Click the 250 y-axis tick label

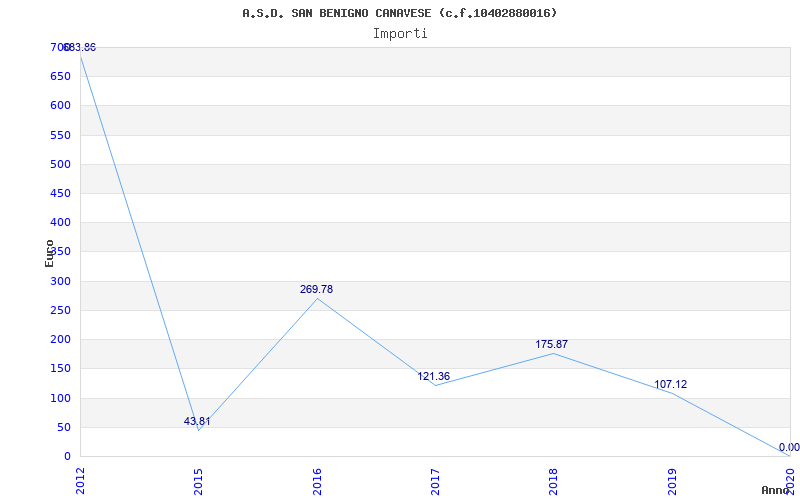[60, 310]
